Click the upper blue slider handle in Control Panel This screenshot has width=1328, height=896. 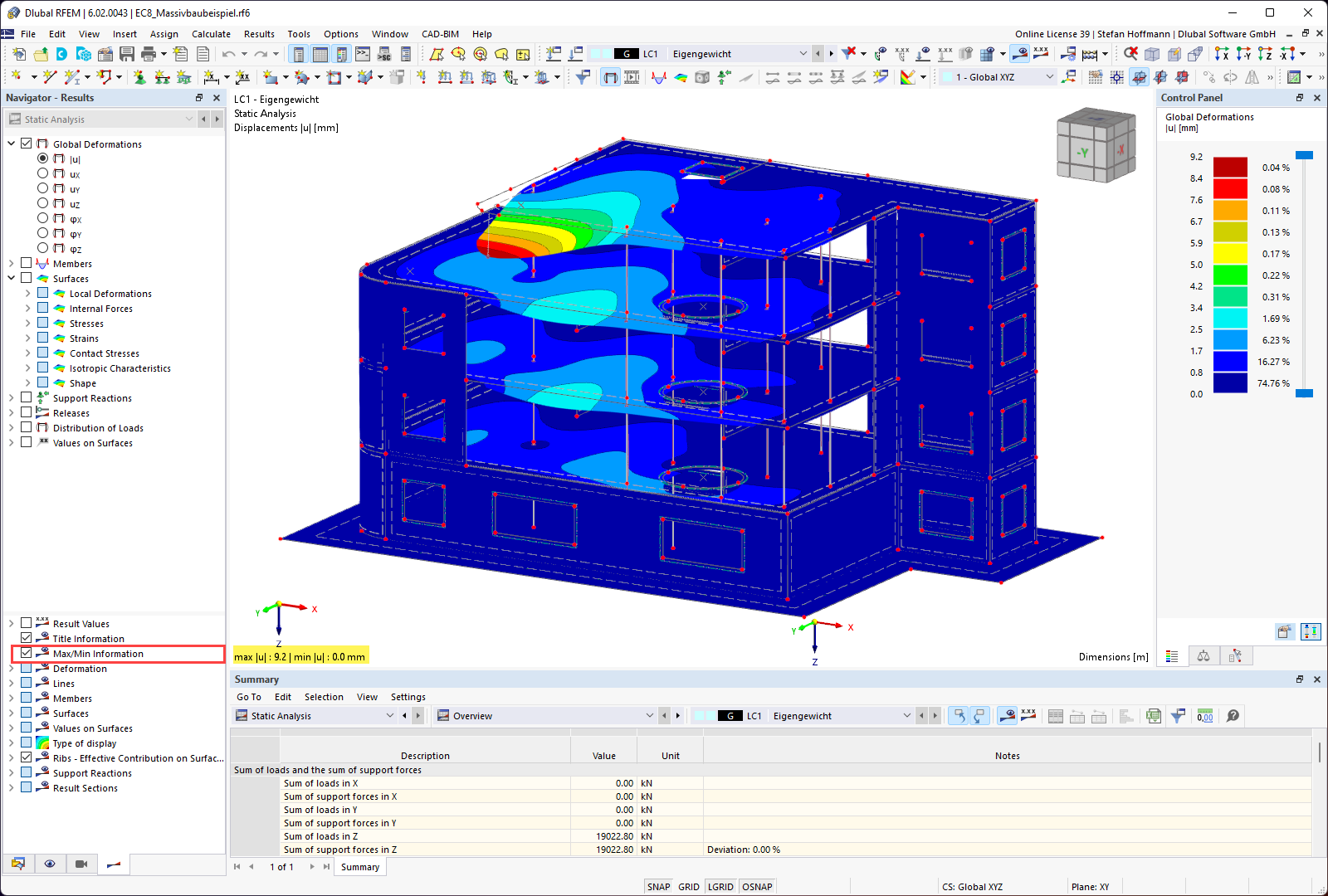tap(1305, 155)
